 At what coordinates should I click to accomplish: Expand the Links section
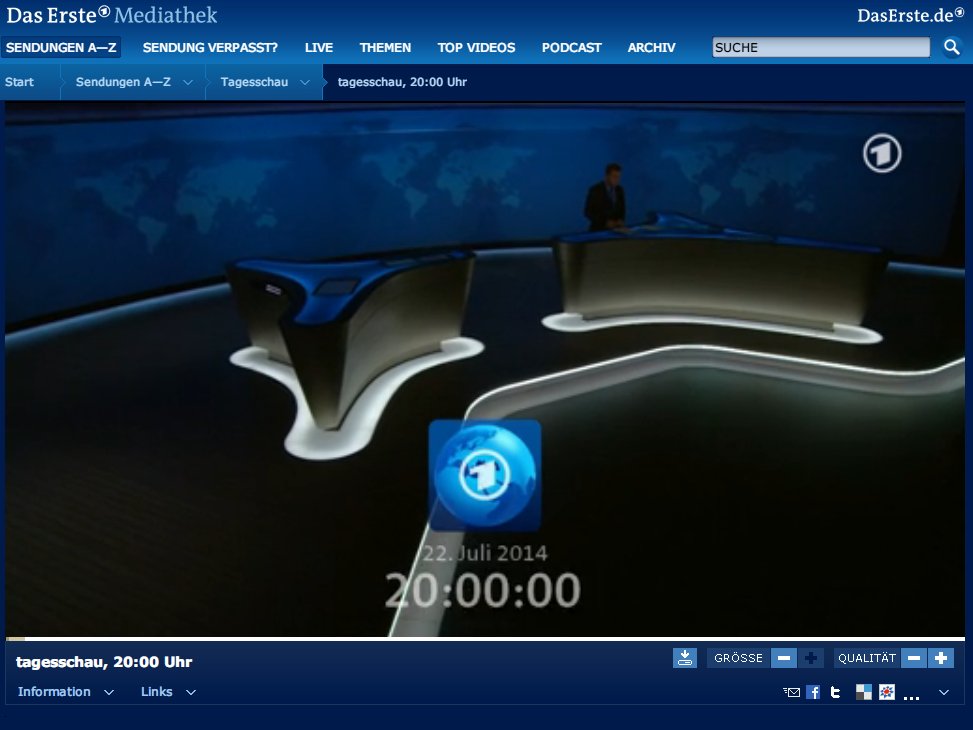[x=168, y=692]
